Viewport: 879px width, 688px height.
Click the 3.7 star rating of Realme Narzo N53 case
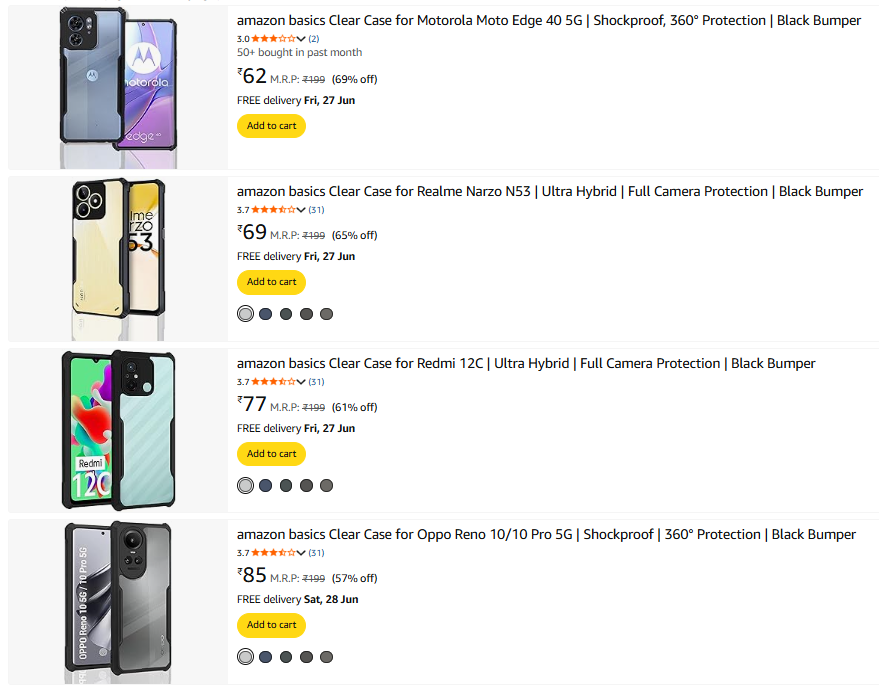[x=273, y=210]
